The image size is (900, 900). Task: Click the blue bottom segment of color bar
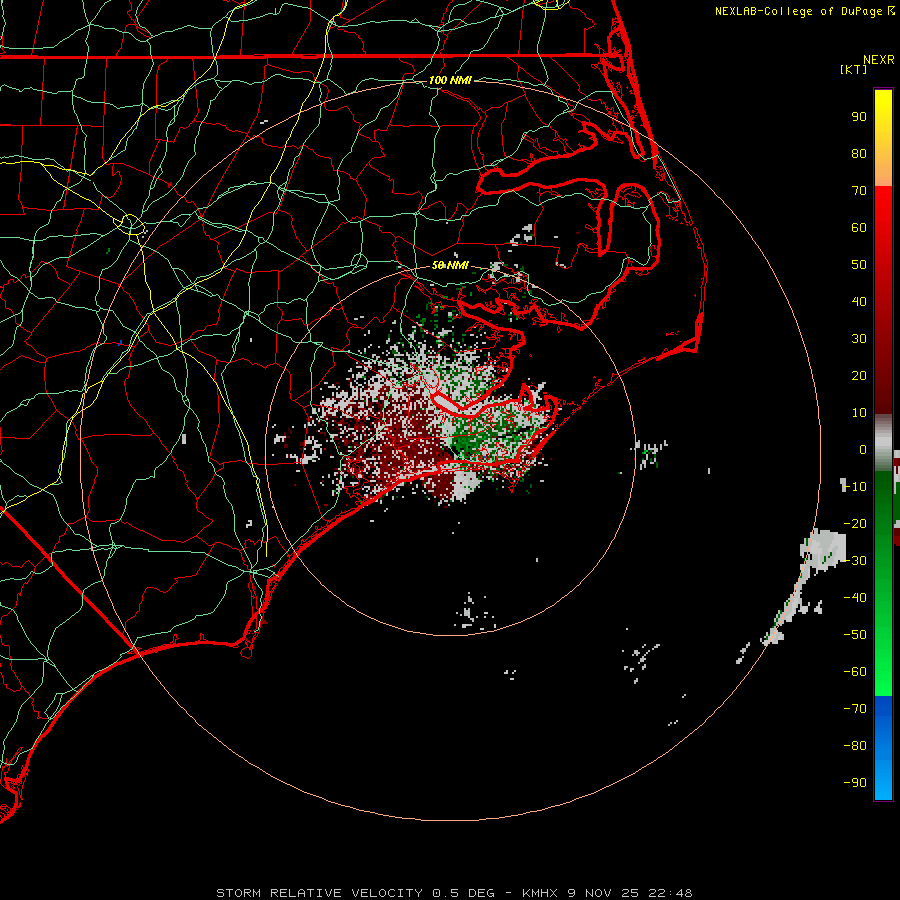click(883, 747)
